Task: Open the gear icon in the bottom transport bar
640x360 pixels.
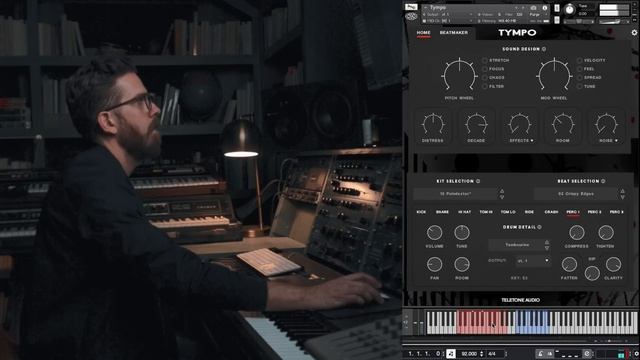Action: 636,353
